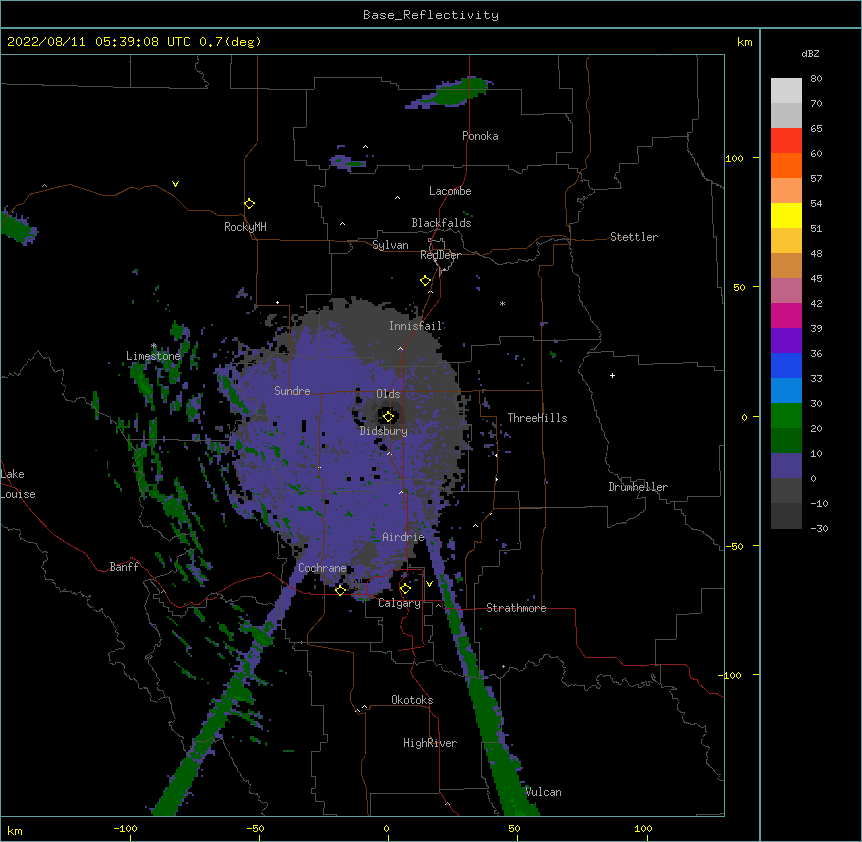Select the magenta 39-42 dBZ legend swatch
862x842 pixels.
pyautogui.click(x=786, y=315)
